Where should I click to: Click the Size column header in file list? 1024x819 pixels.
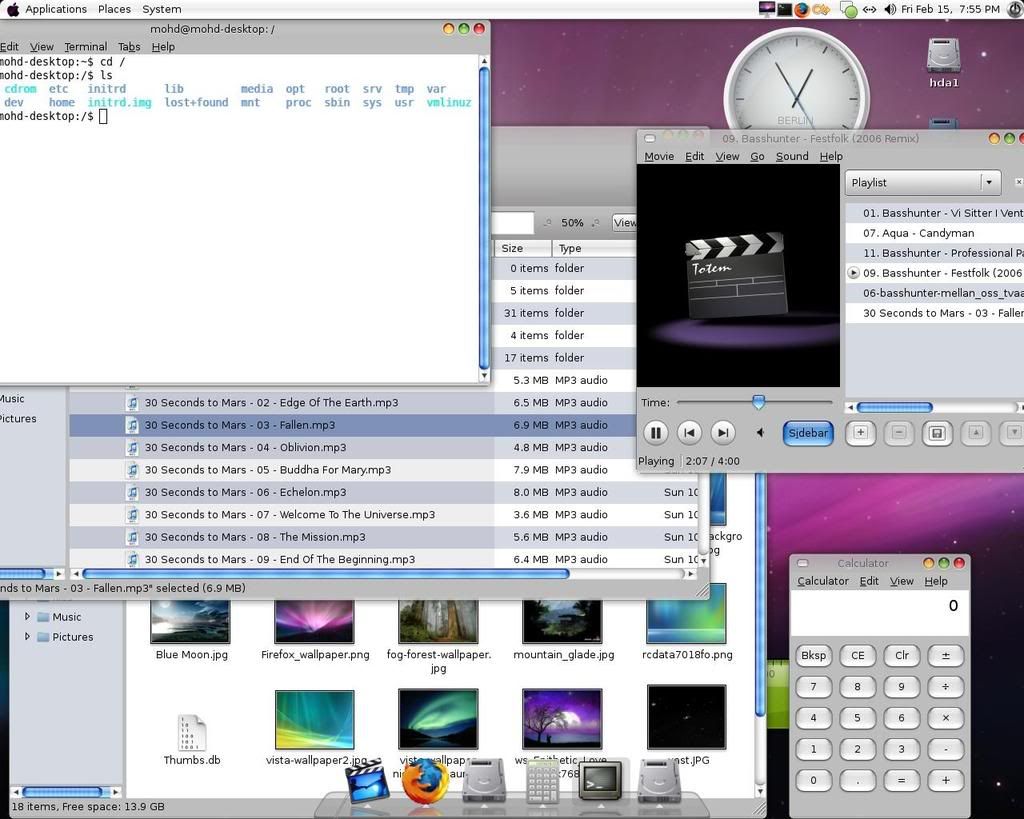pos(521,248)
